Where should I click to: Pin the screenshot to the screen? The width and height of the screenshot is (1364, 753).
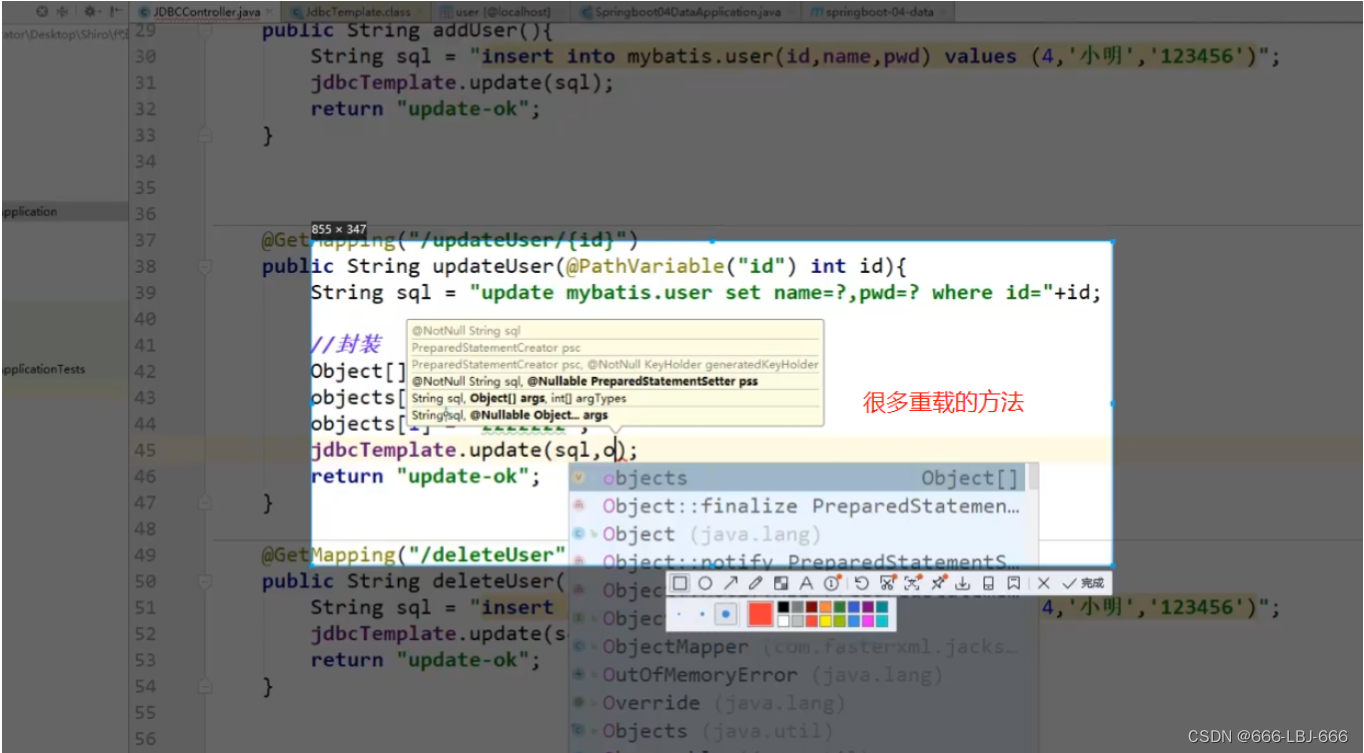(x=938, y=583)
